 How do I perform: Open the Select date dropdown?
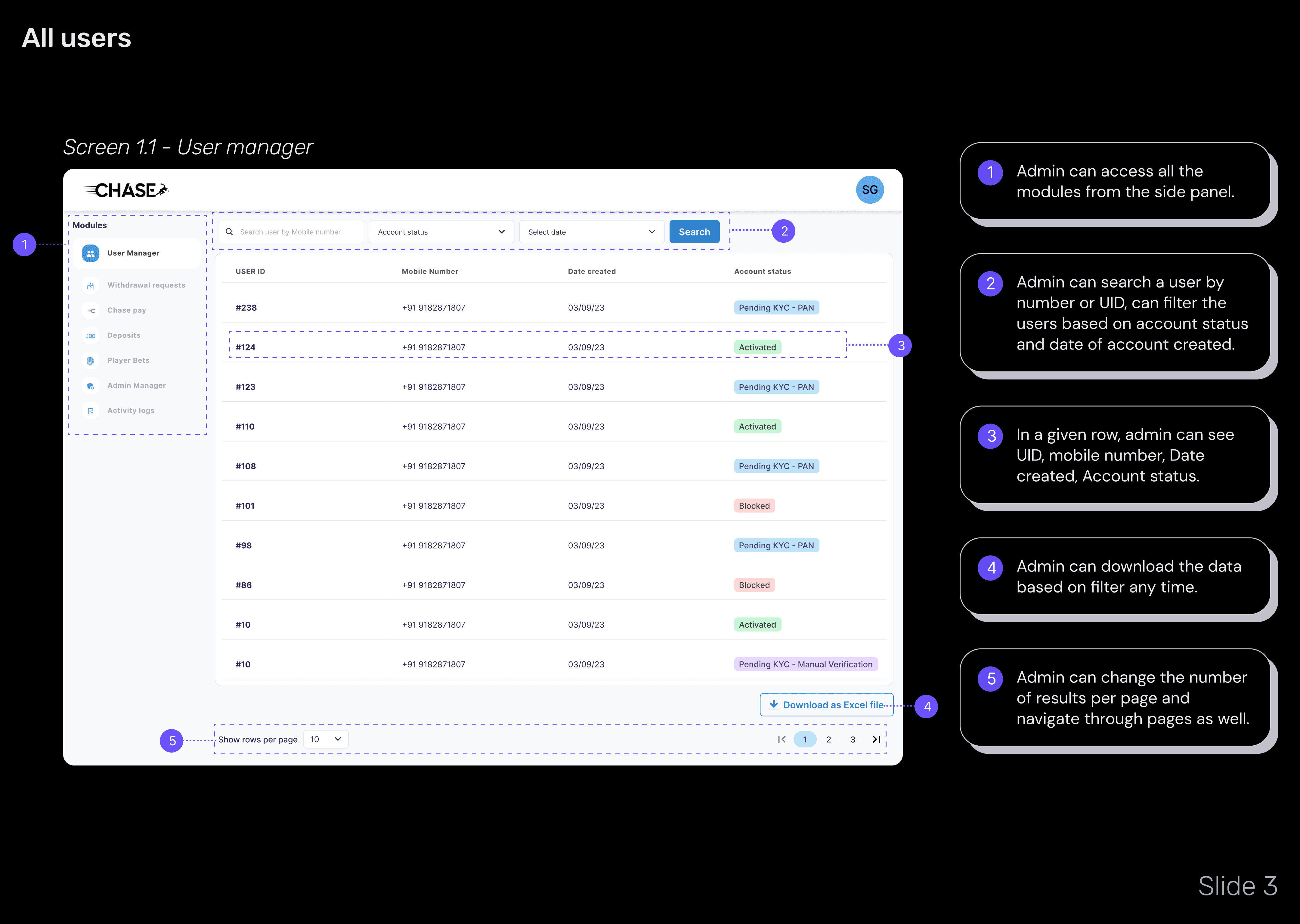pyautogui.click(x=591, y=232)
